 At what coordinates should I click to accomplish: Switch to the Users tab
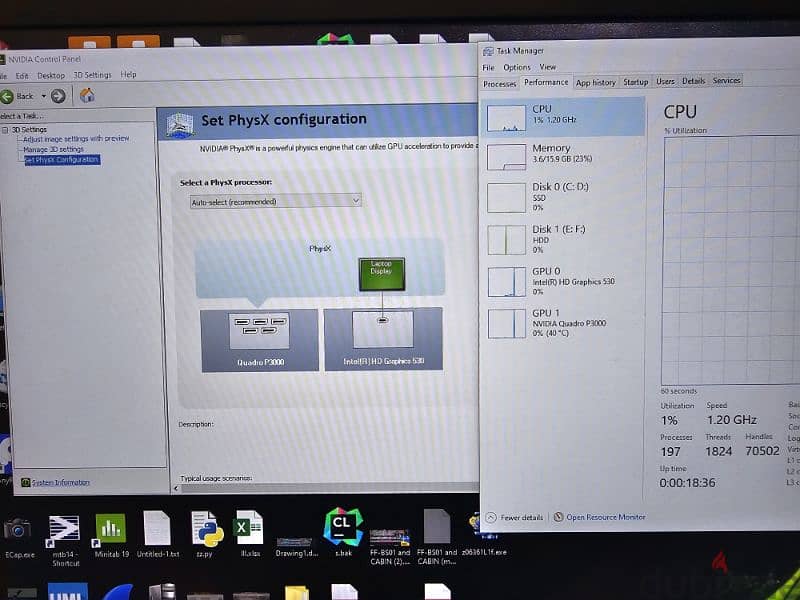[665, 81]
